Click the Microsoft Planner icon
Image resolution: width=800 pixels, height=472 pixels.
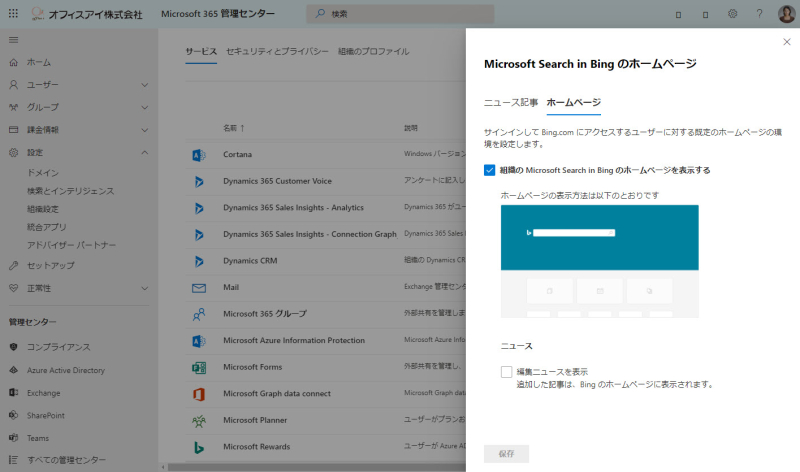pos(198,420)
